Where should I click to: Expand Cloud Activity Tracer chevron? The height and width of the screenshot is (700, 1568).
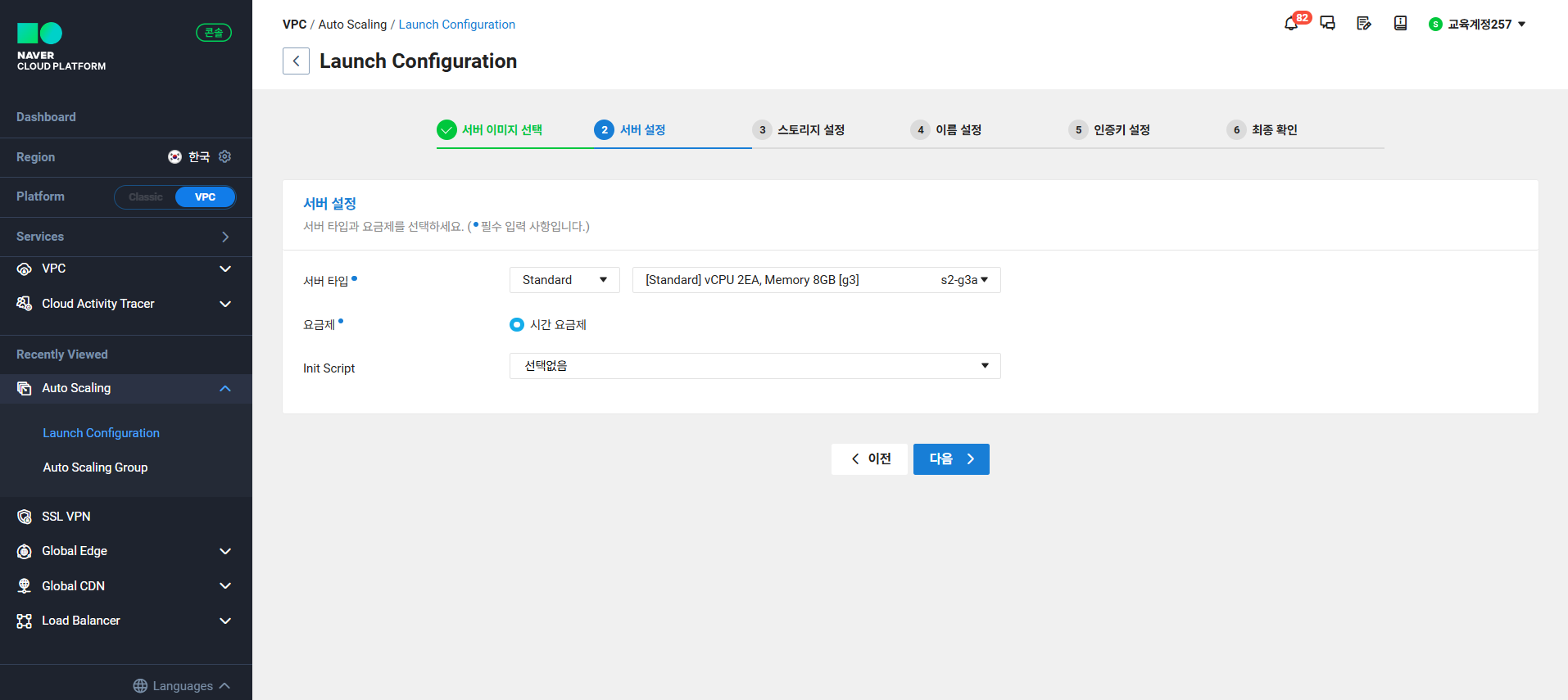[225, 304]
